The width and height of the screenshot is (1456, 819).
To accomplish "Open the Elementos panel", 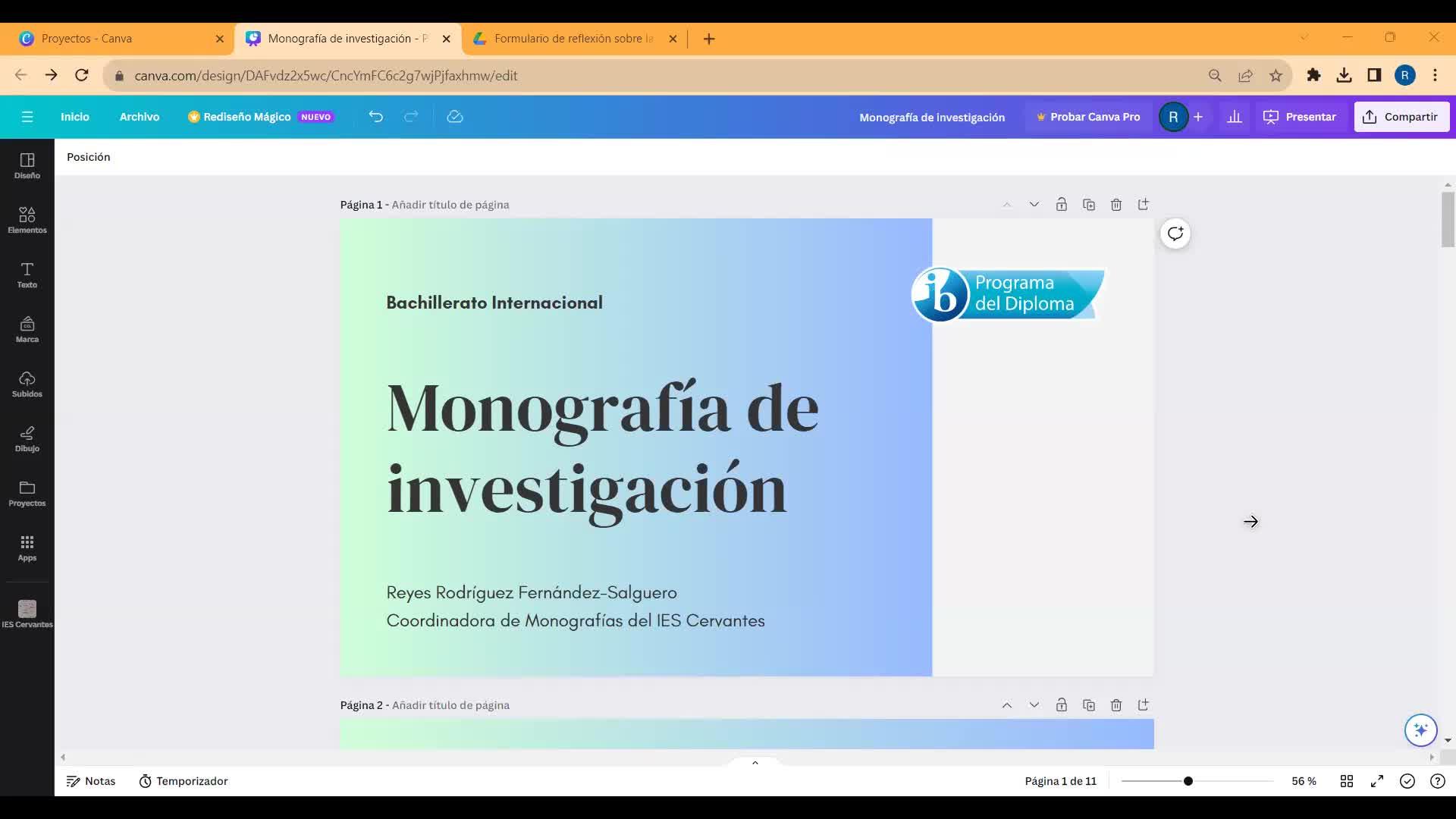I will pos(27,220).
